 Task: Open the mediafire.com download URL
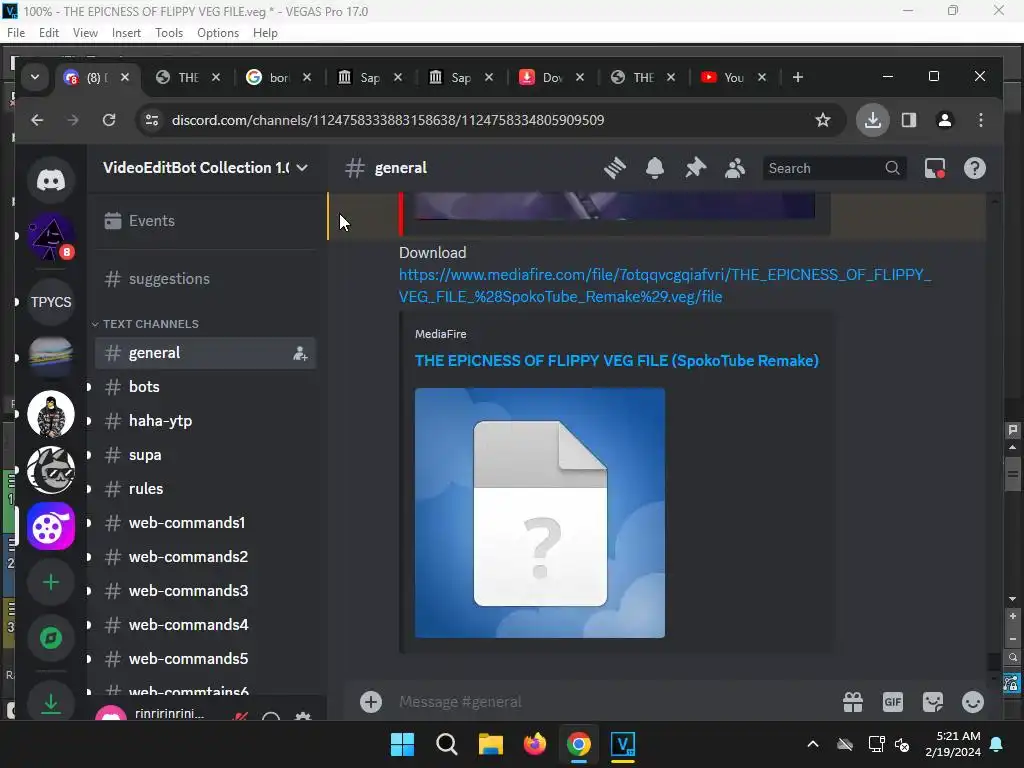pyautogui.click(x=665, y=285)
